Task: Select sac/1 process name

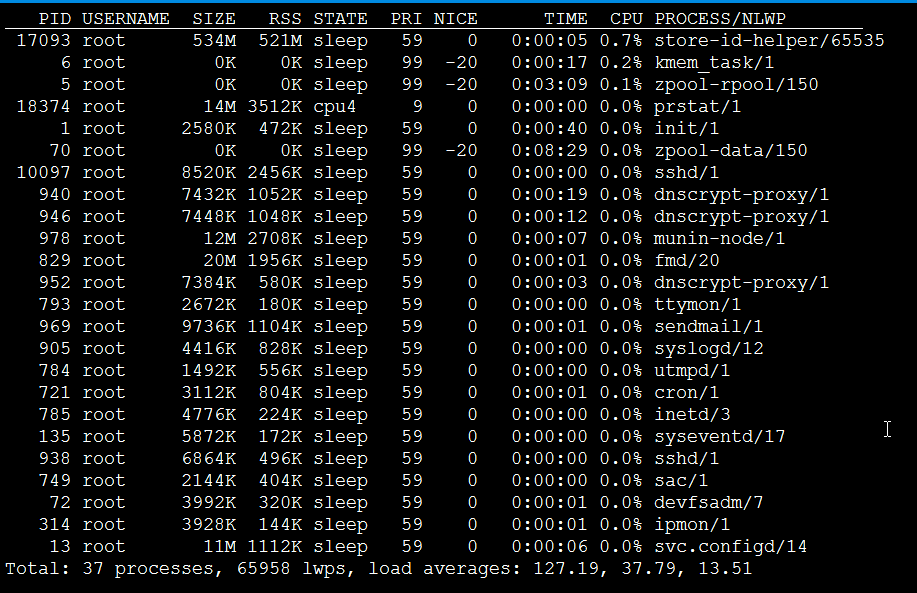Action: click(681, 481)
